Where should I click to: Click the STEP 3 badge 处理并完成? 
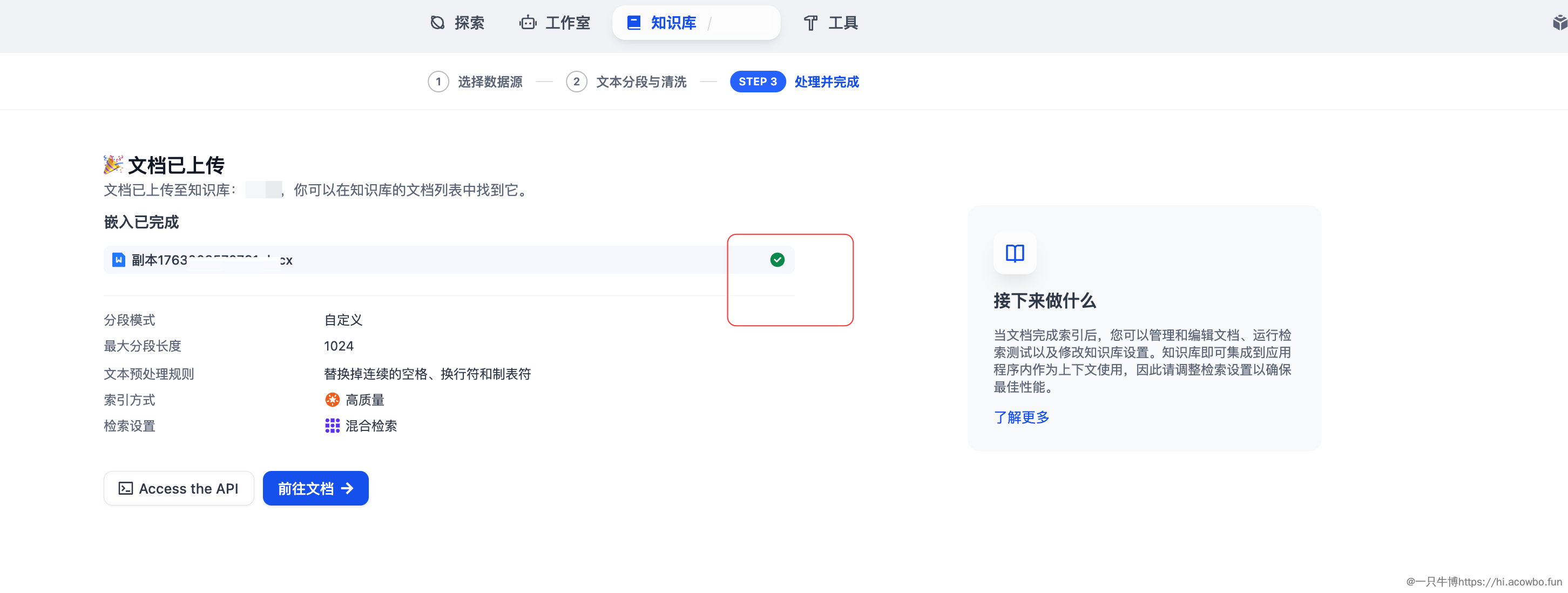pos(757,81)
